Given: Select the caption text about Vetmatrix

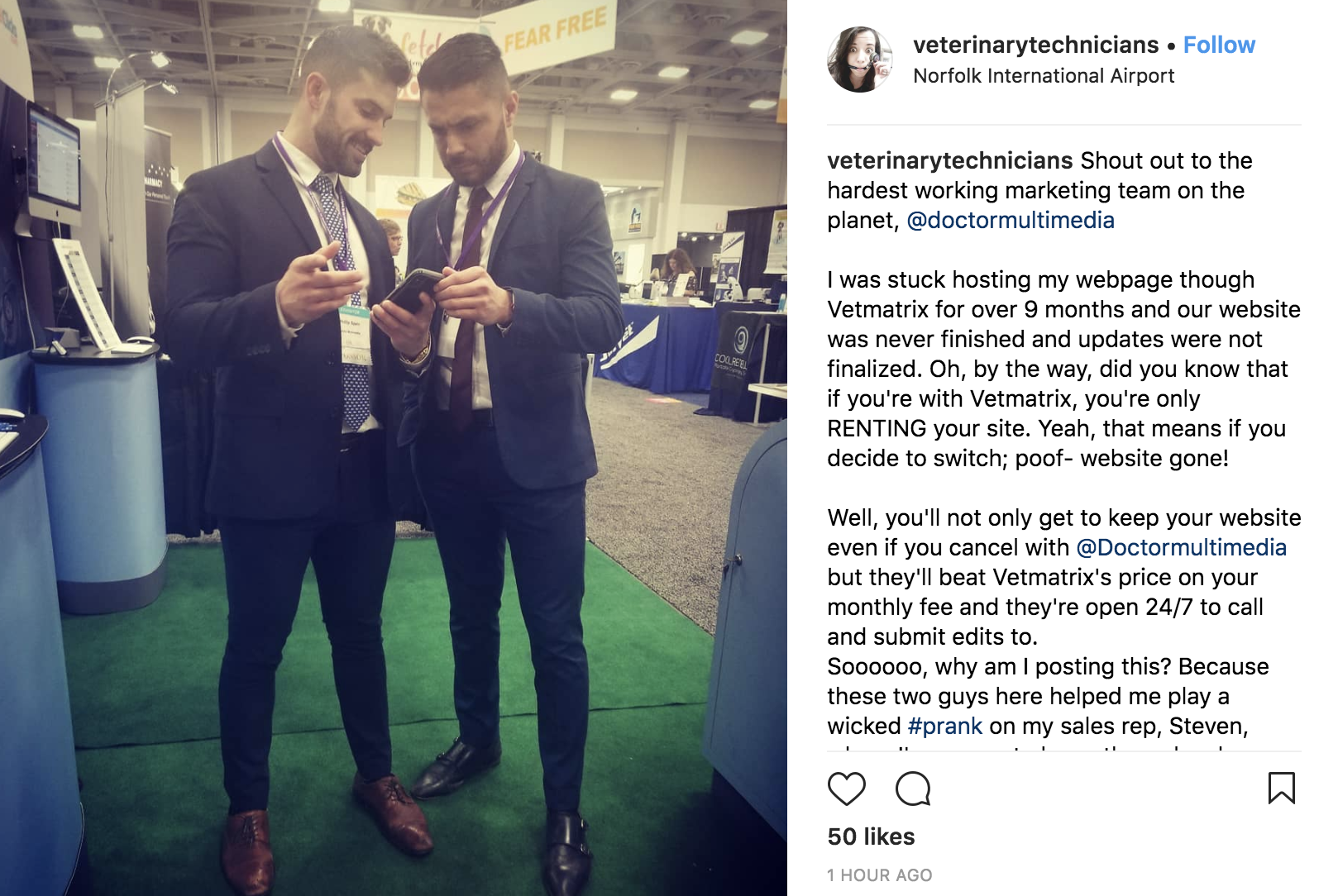Looking at the screenshot, I should coord(1064,369).
